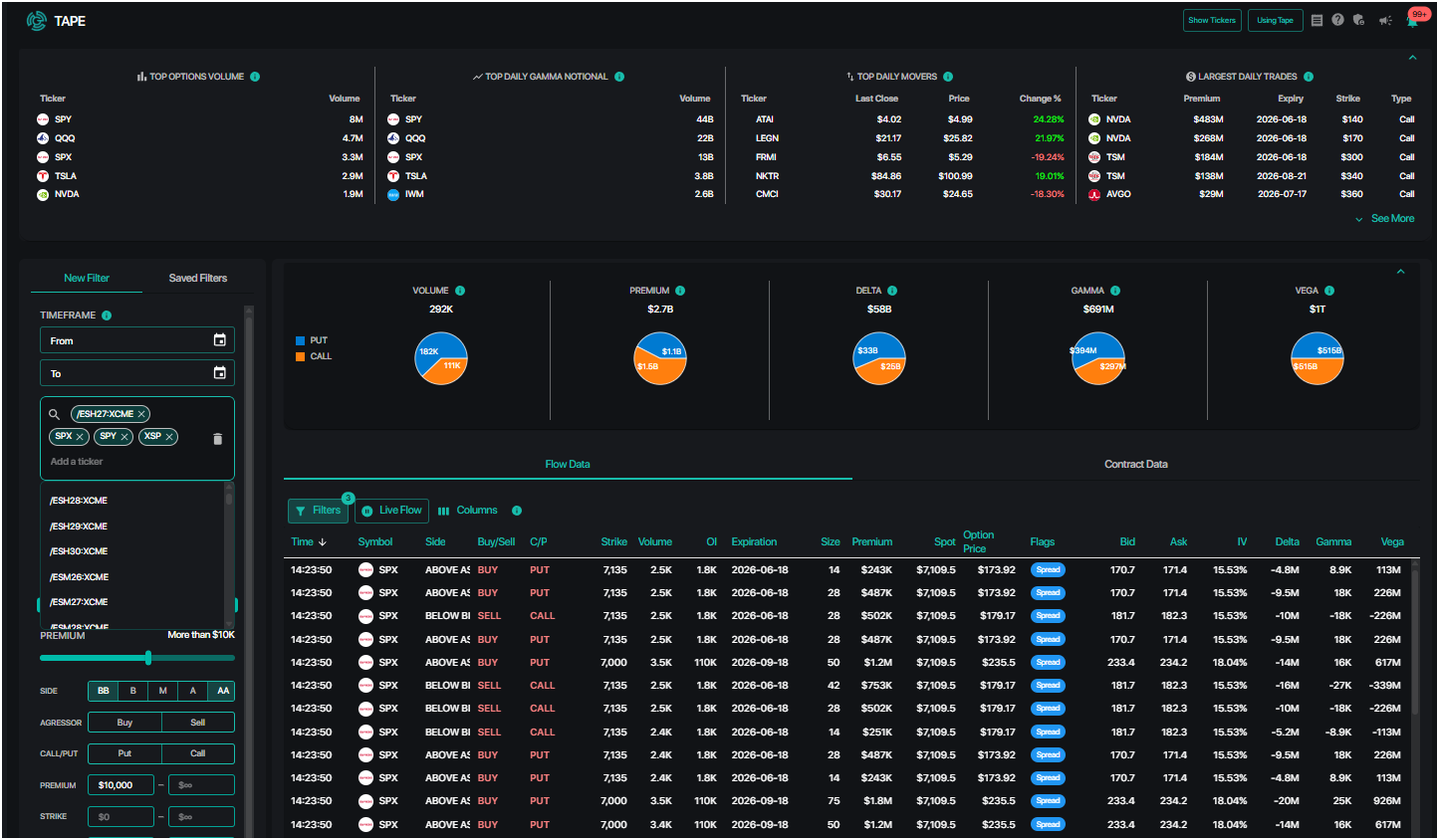The width and height of the screenshot is (1439, 840).
Task: Click CALL orange legend swatch
Action: coord(301,356)
